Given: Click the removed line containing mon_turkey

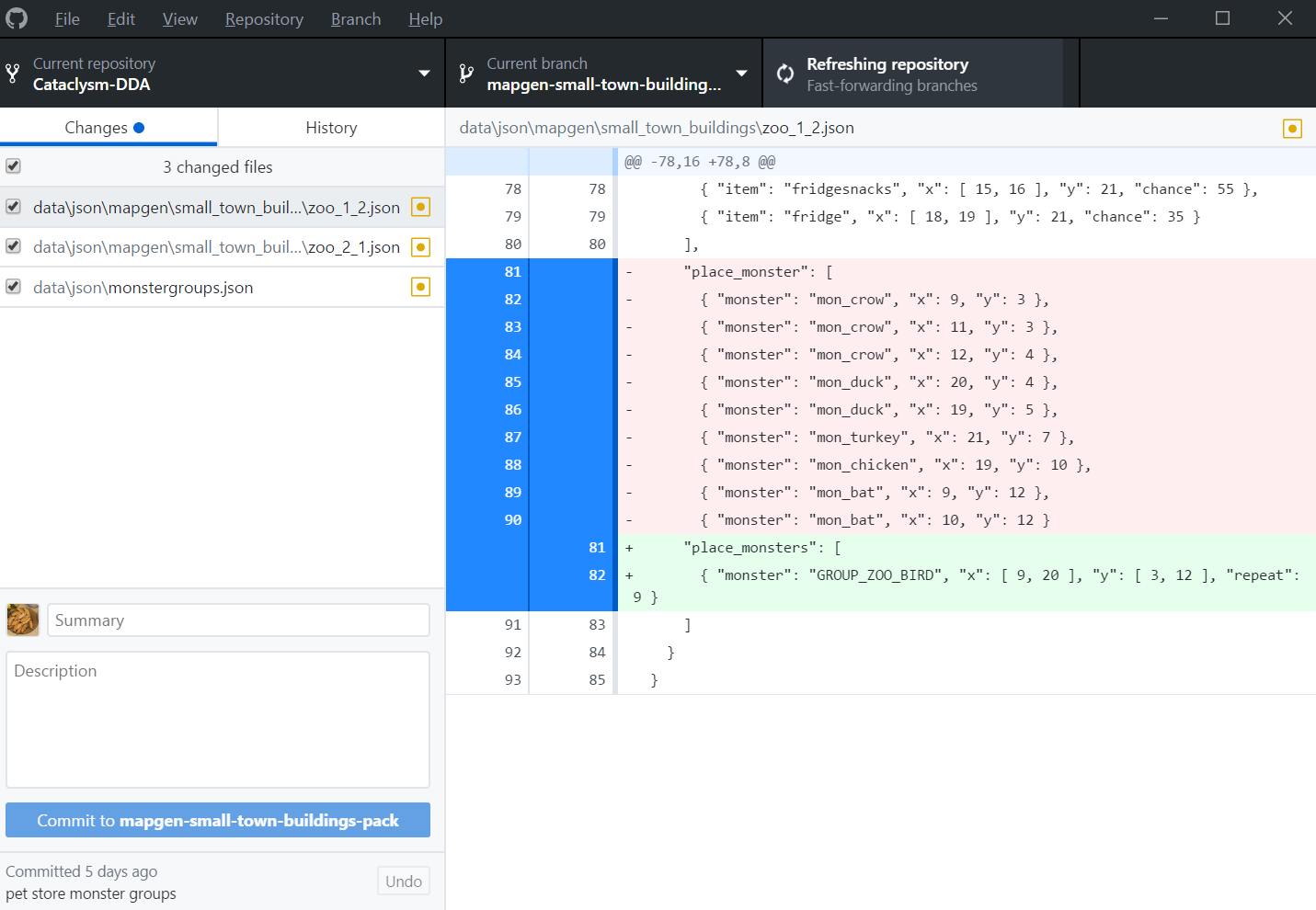Looking at the screenshot, I should (x=967, y=438).
